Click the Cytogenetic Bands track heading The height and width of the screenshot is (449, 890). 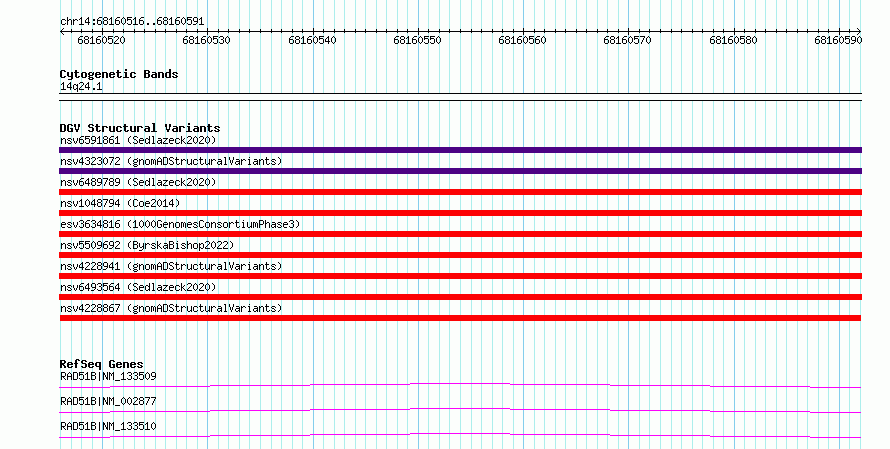[x=119, y=74]
